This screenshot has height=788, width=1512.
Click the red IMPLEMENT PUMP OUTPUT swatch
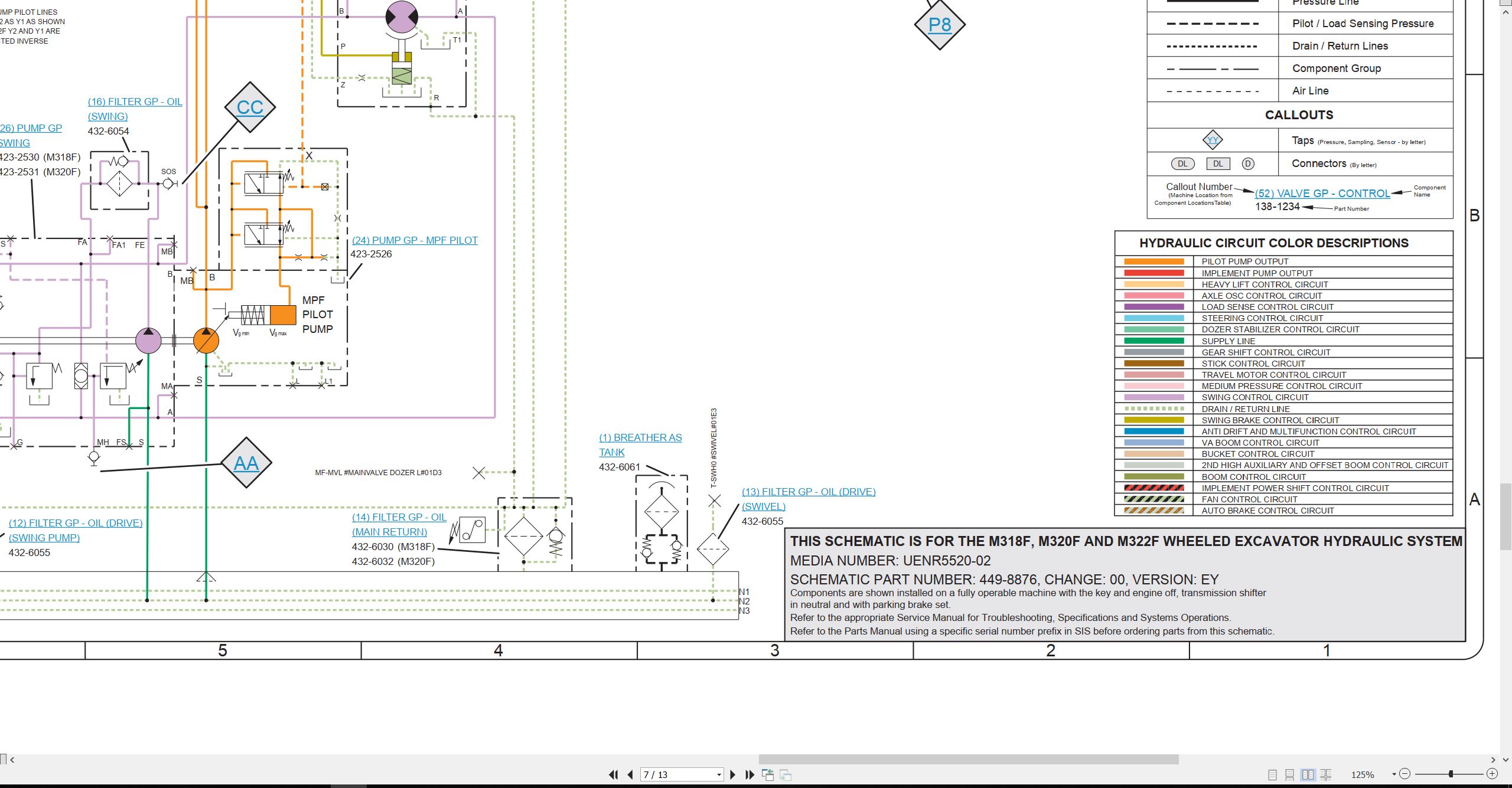click(x=1154, y=273)
